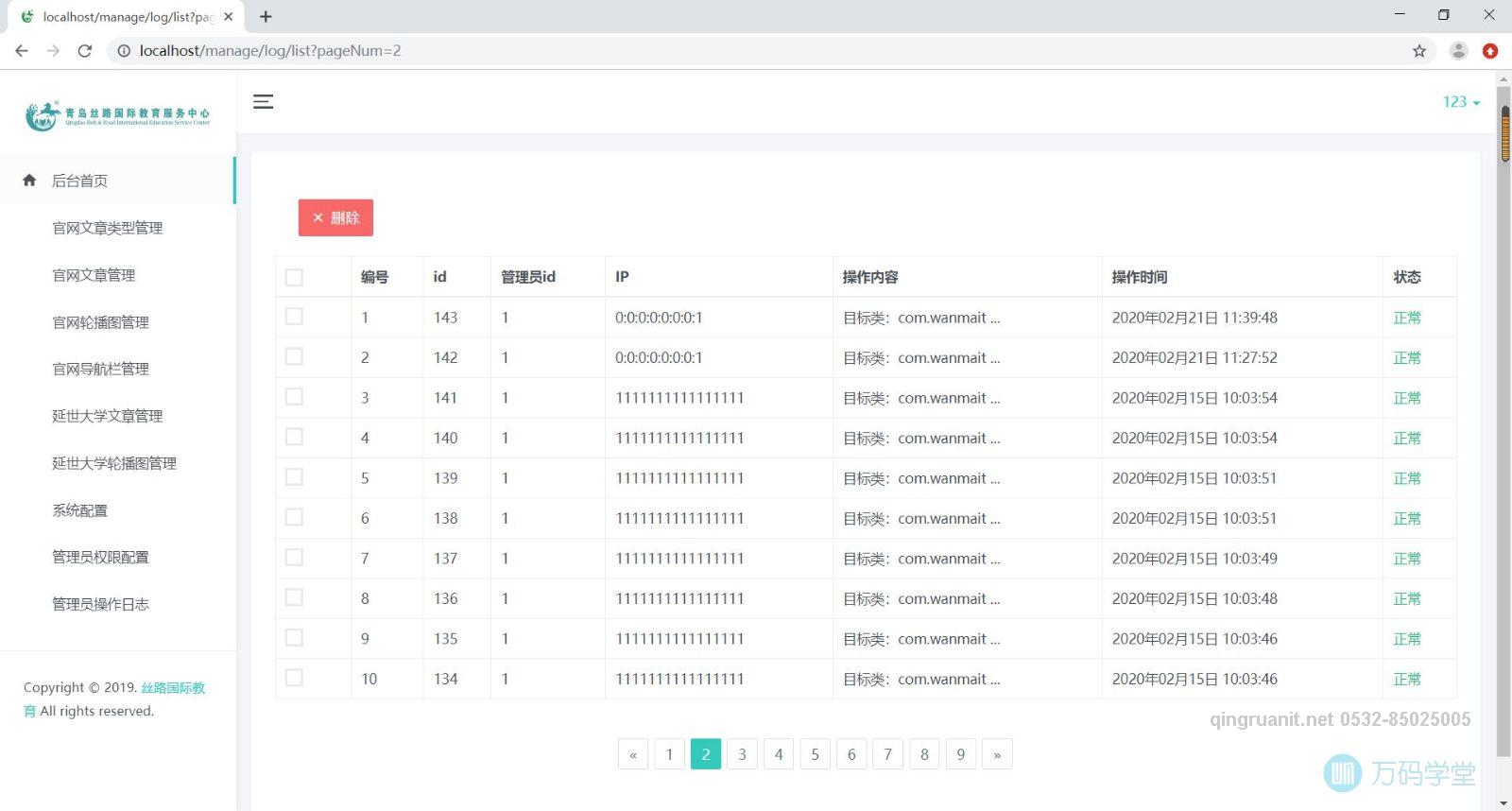Check the row with id 138
This screenshot has width=1512, height=811.
[x=294, y=517]
